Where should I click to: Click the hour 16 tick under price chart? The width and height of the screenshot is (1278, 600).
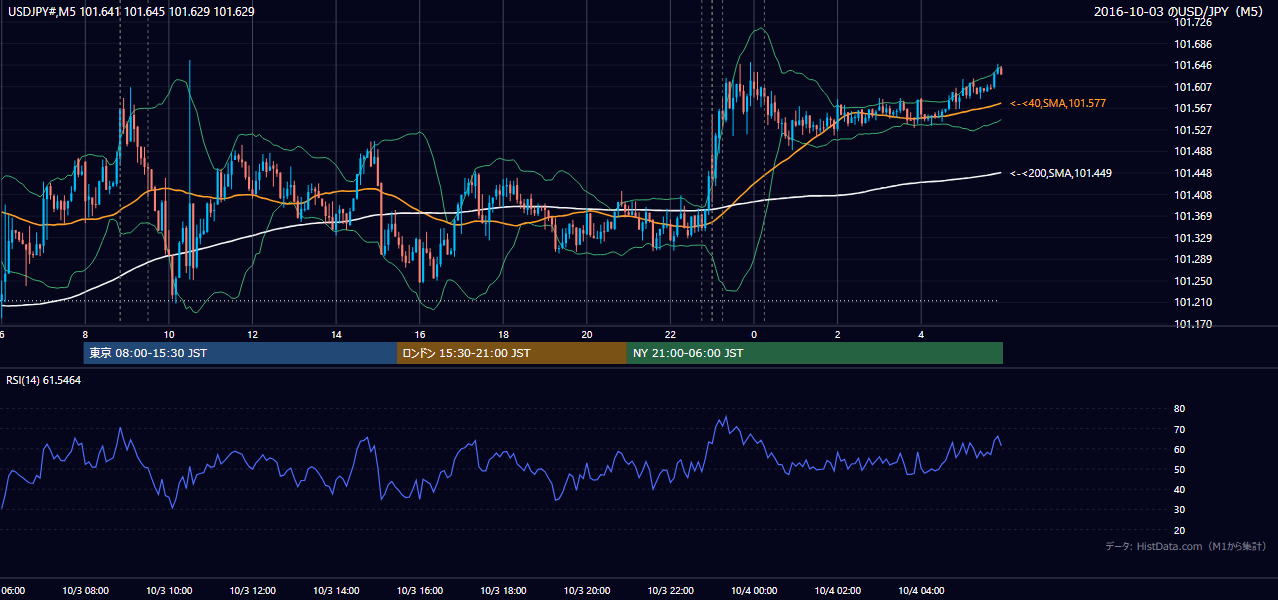point(420,334)
